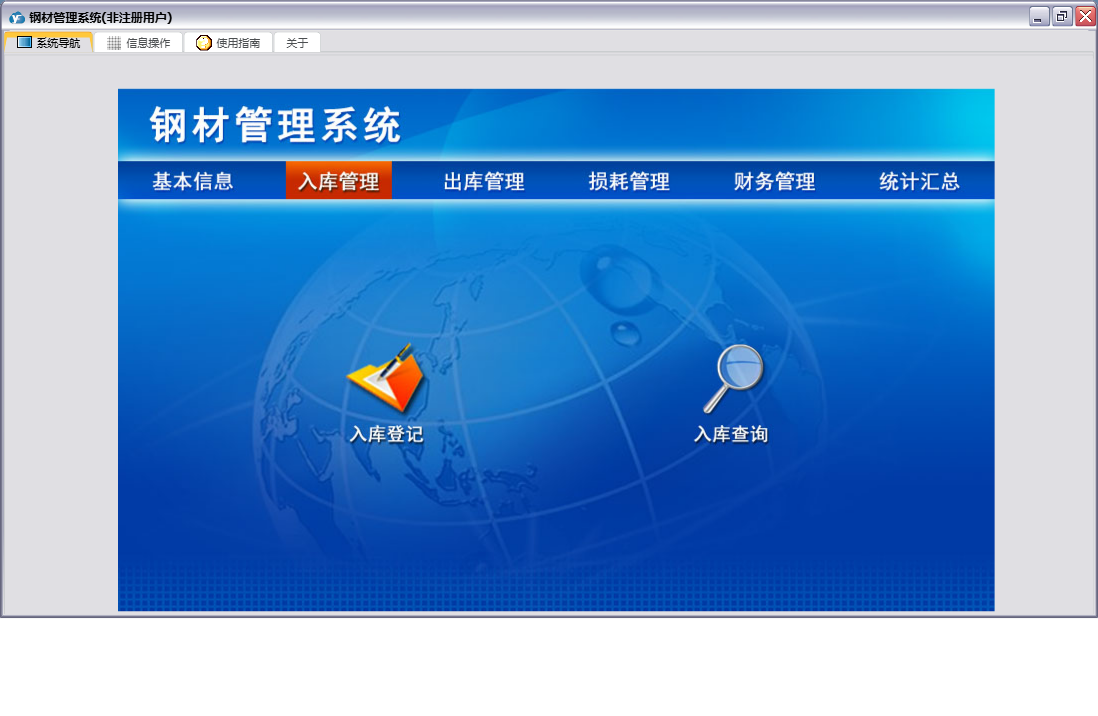Viewport: 1098px width, 716px height.
Task: Click the window title bar text
Action: [100, 17]
